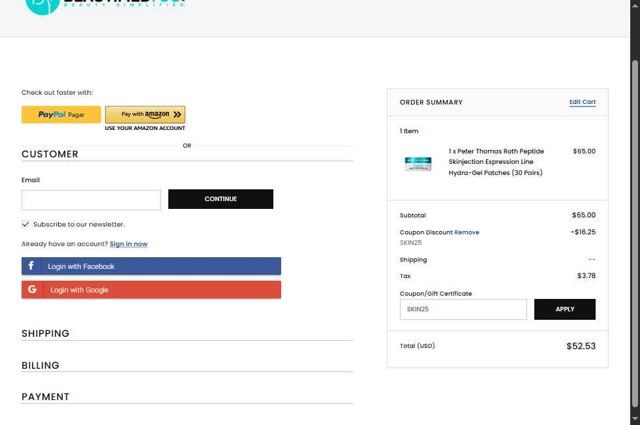
Task: Choose Pay with Amazon button
Action: [x=145, y=114]
